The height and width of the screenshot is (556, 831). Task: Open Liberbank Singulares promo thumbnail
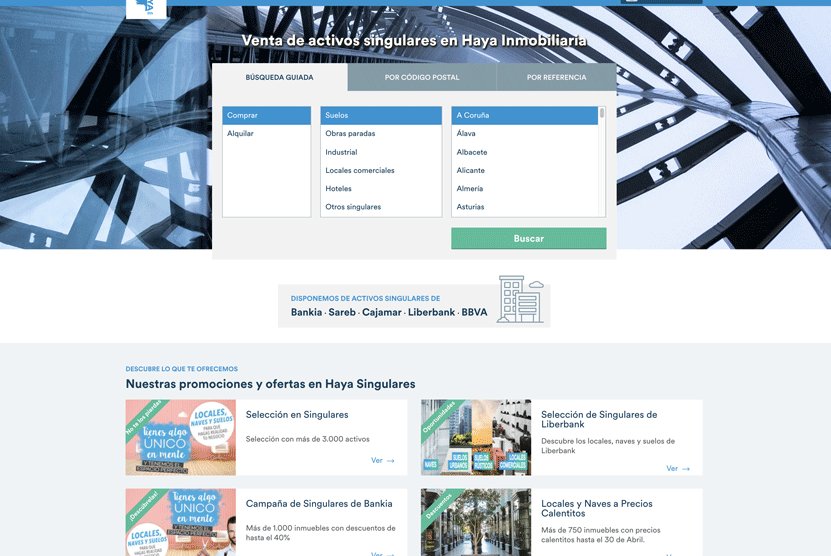476,437
